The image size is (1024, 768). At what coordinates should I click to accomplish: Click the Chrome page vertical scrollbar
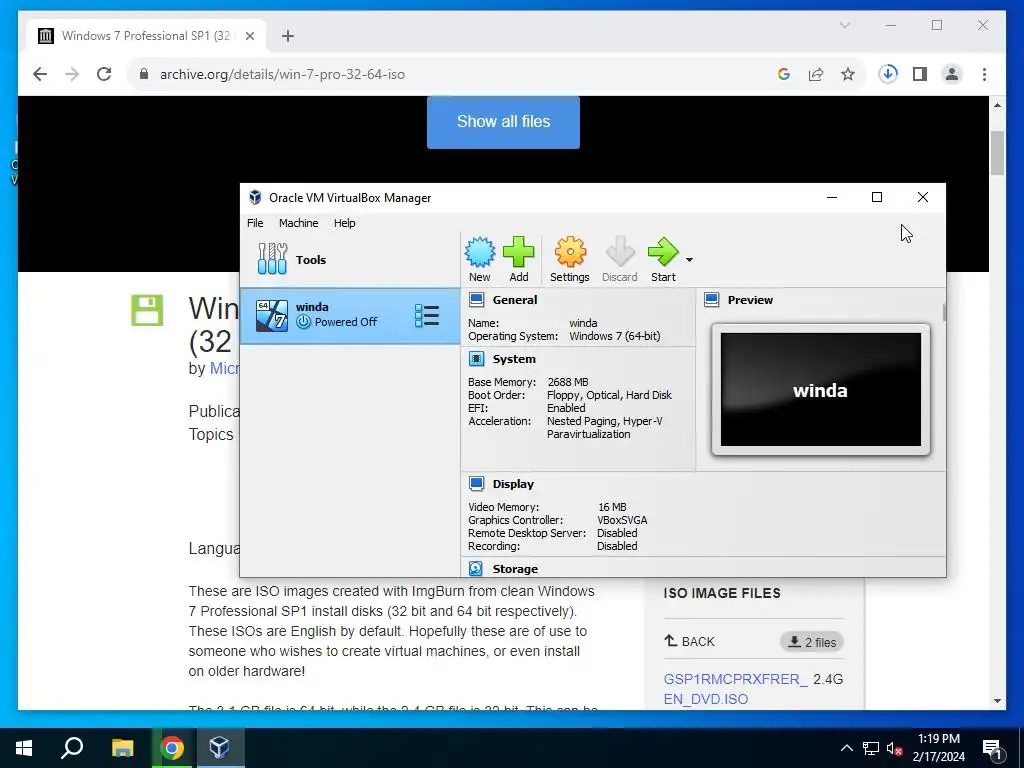tap(997, 153)
